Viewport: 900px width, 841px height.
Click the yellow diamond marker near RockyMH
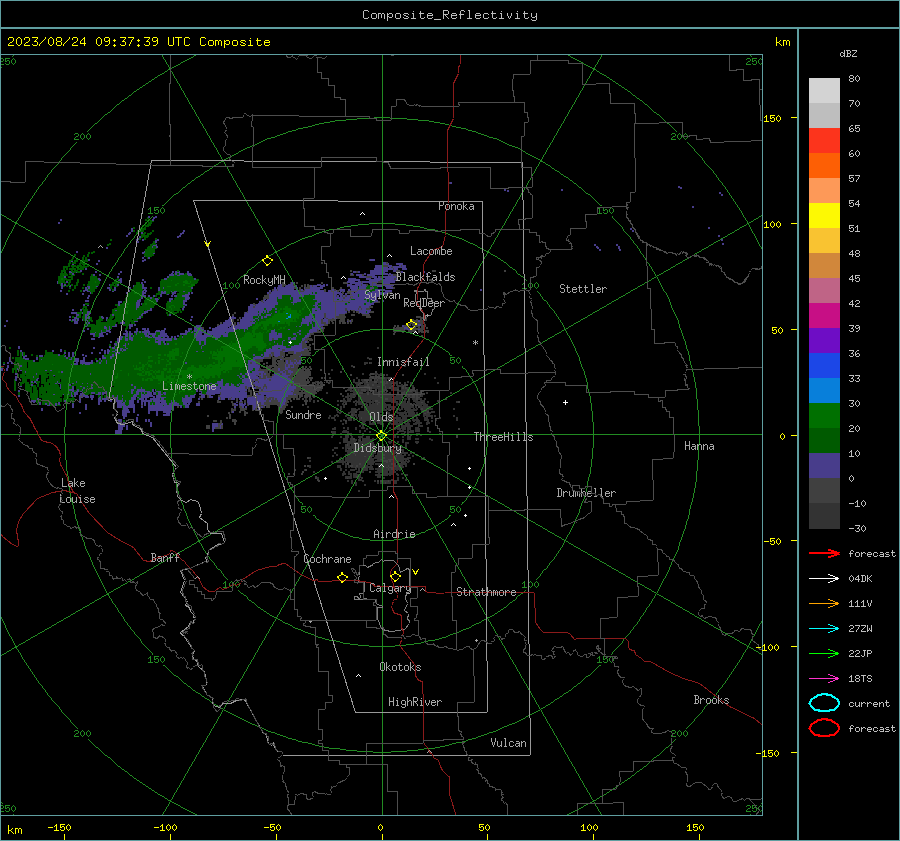pos(267,261)
